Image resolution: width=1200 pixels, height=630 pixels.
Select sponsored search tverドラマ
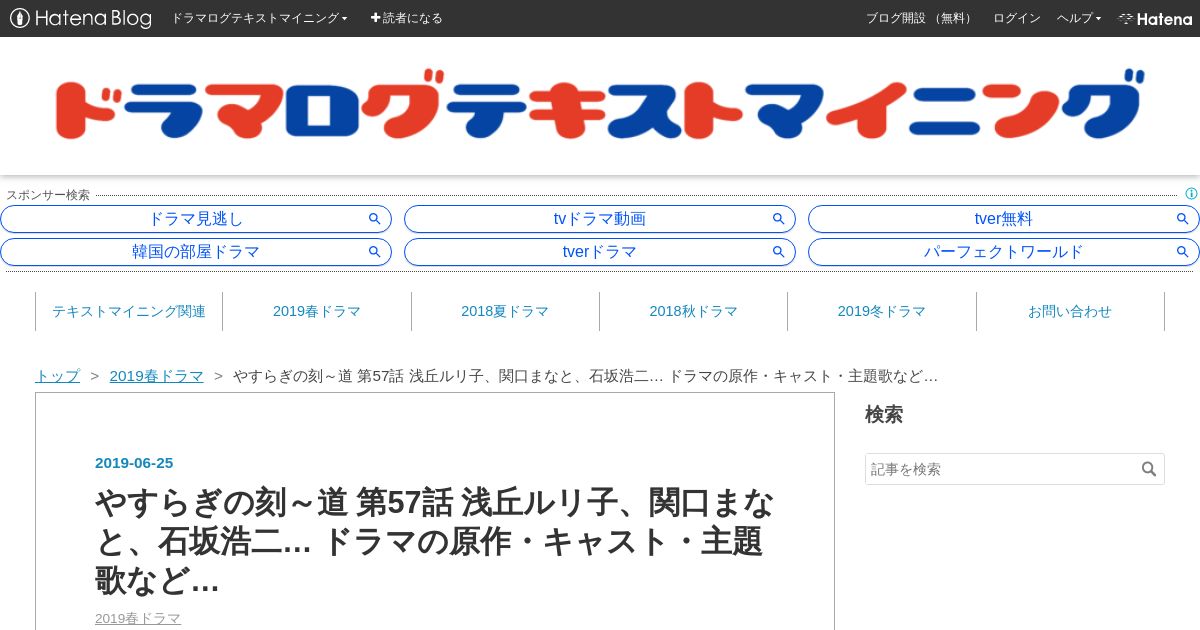(x=600, y=252)
